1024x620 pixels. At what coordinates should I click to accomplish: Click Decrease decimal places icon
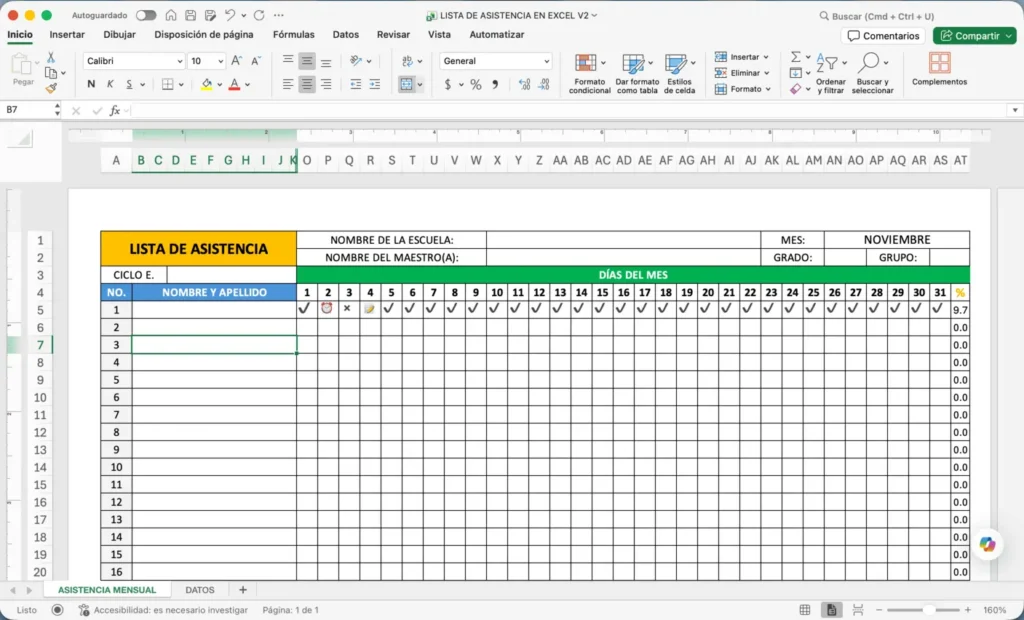543,84
